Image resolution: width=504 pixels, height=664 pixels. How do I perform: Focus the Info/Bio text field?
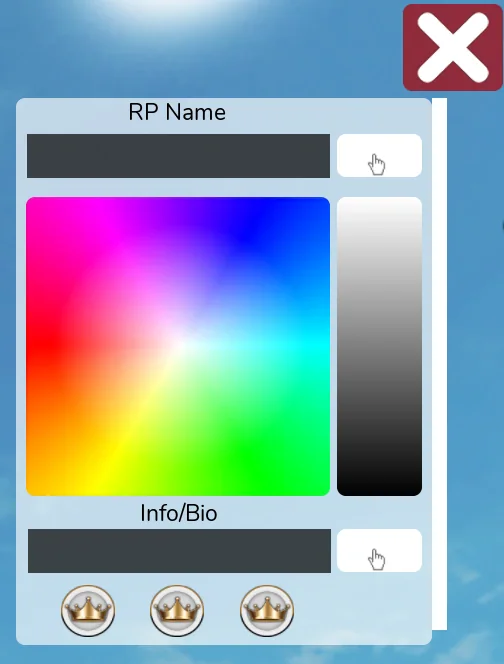(x=179, y=551)
